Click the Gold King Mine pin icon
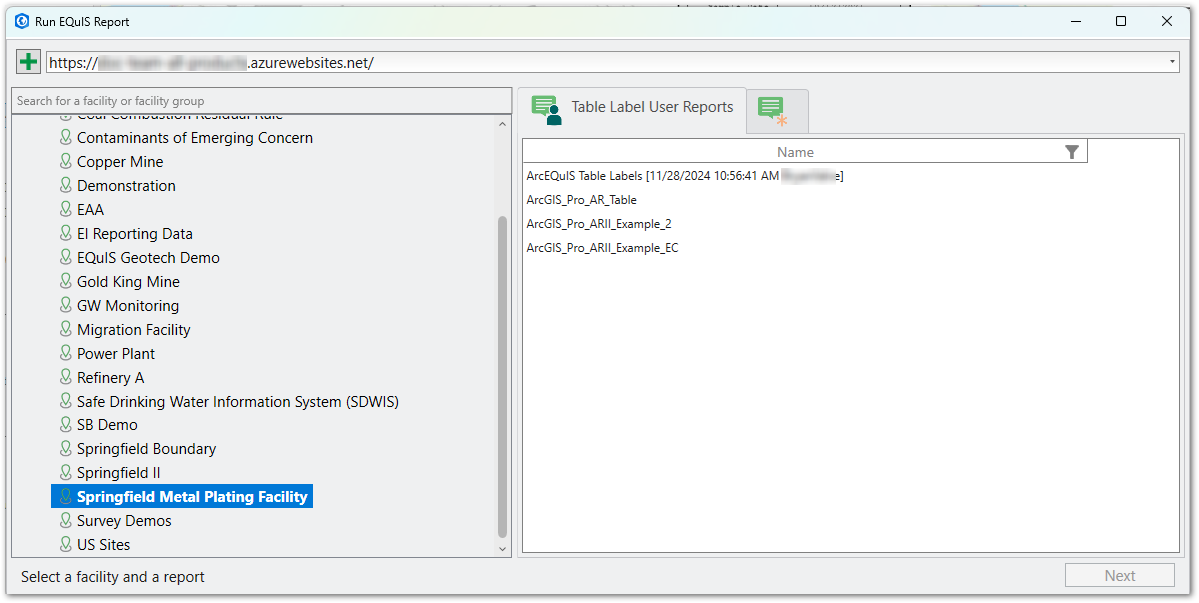Screen dimensions: 1199x603 [x=66, y=281]
